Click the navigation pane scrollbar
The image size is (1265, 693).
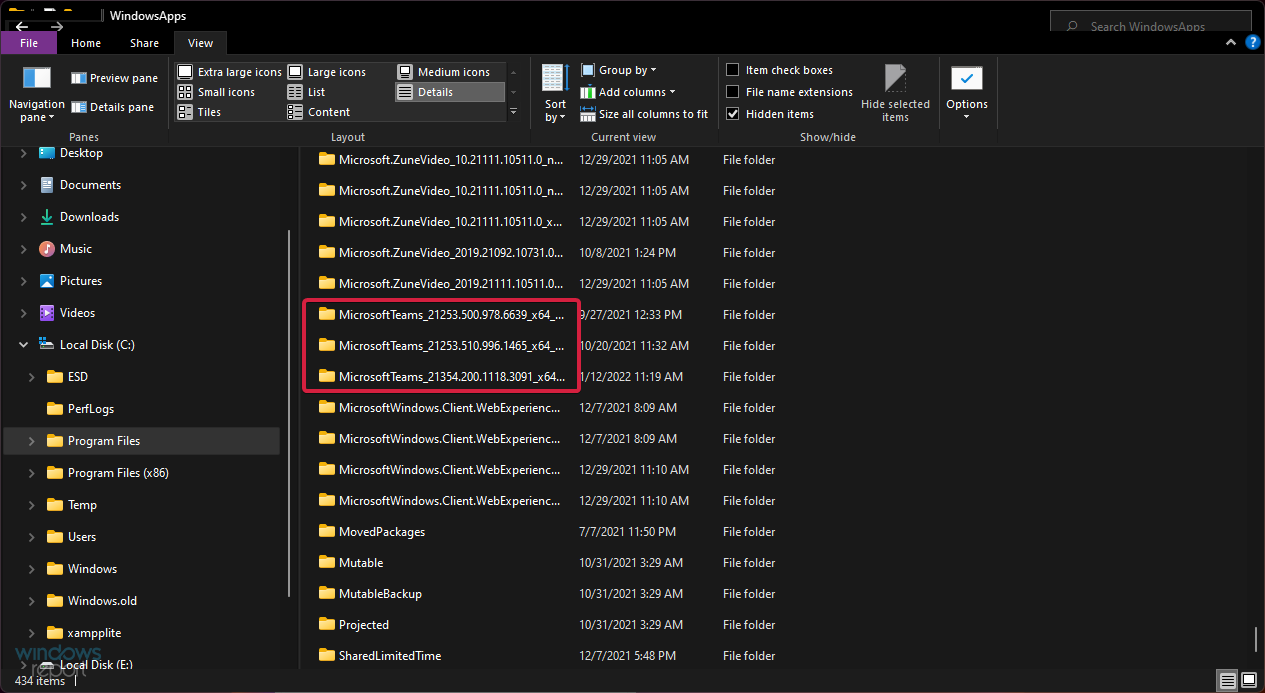289,411
